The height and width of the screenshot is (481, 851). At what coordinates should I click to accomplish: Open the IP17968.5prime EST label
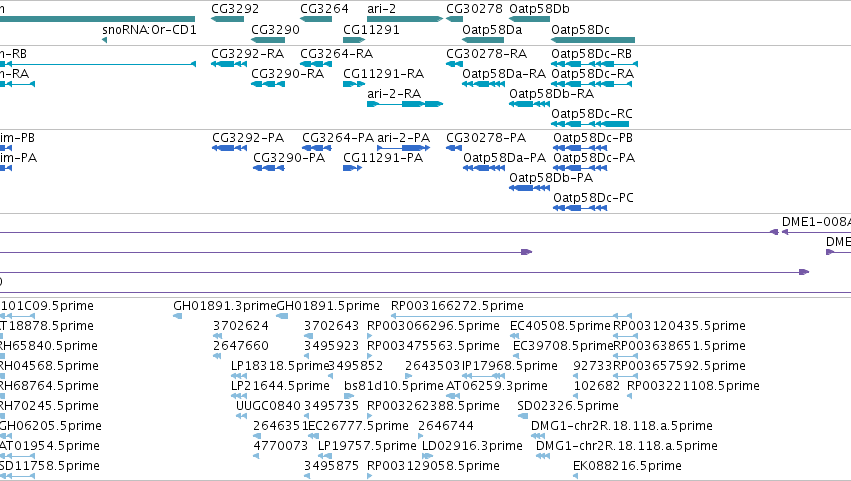[x=510, y=366]
